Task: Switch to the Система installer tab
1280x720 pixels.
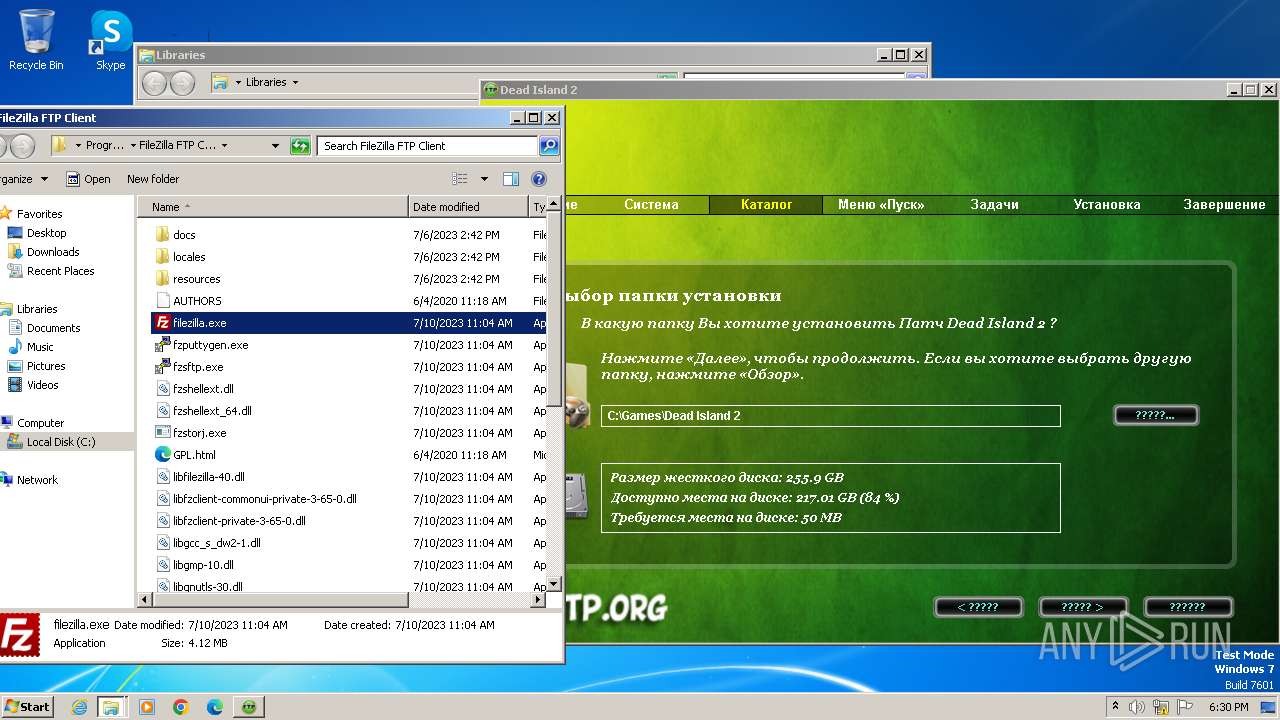Action: pos(651,205)
